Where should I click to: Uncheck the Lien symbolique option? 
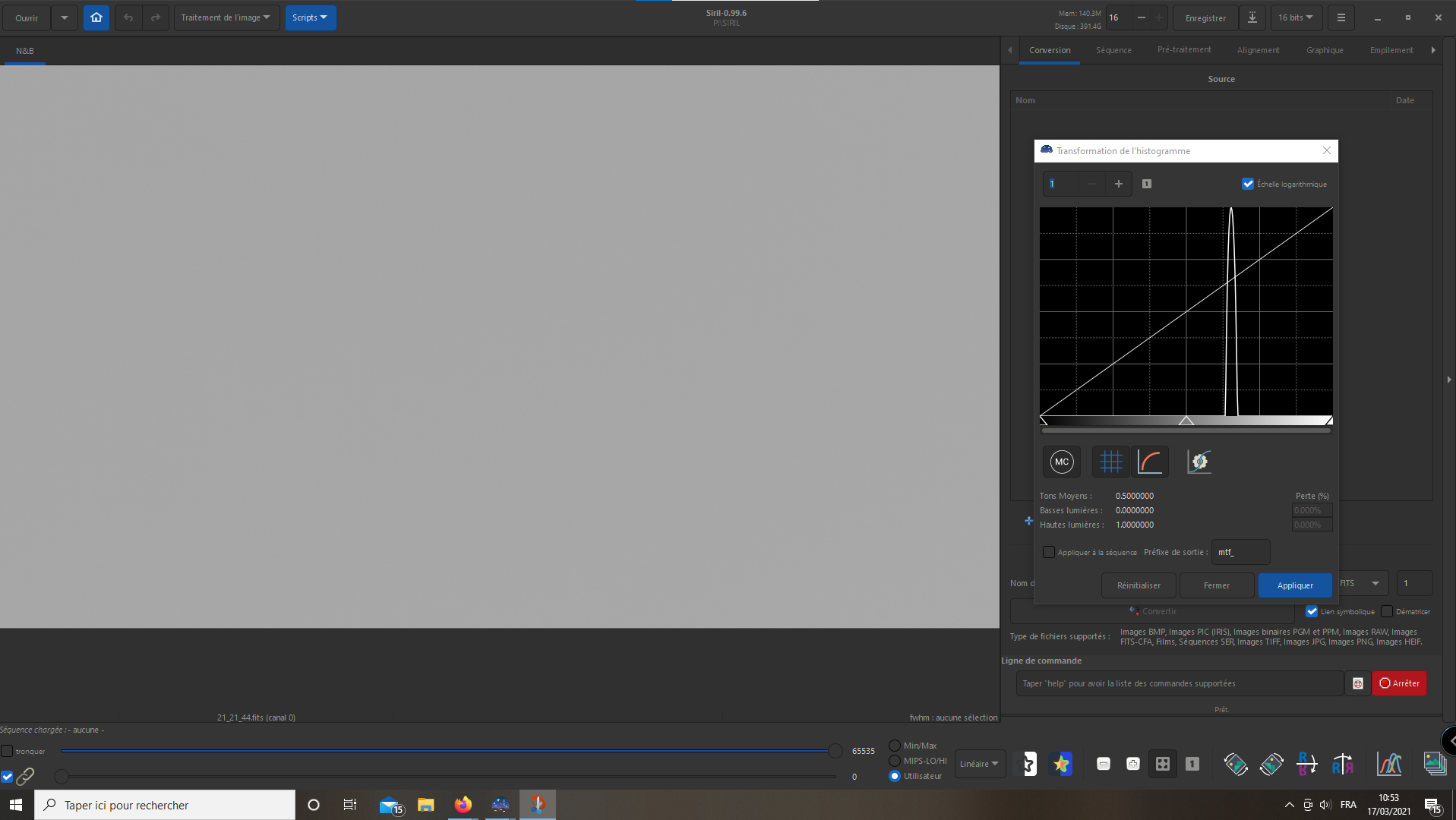click(1312, 611)
